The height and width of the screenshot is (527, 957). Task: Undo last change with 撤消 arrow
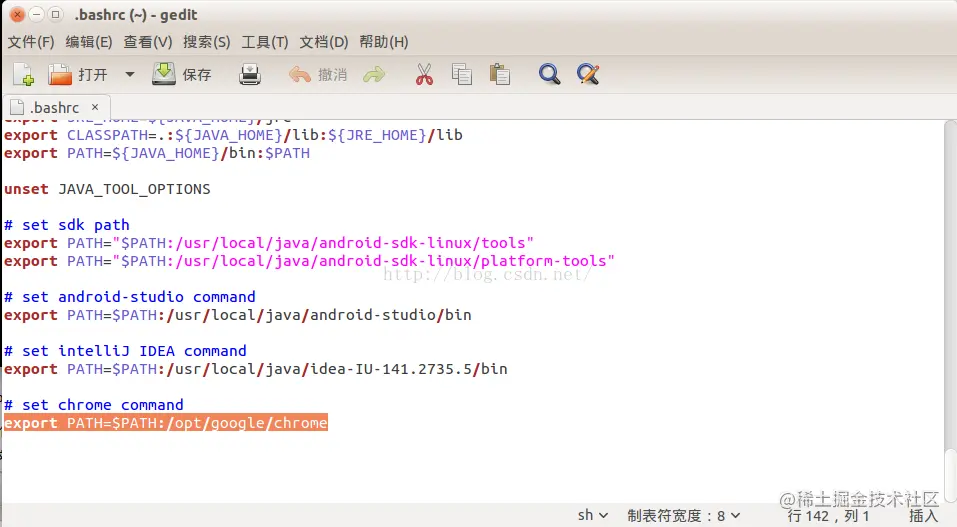[x=300, y=75]
